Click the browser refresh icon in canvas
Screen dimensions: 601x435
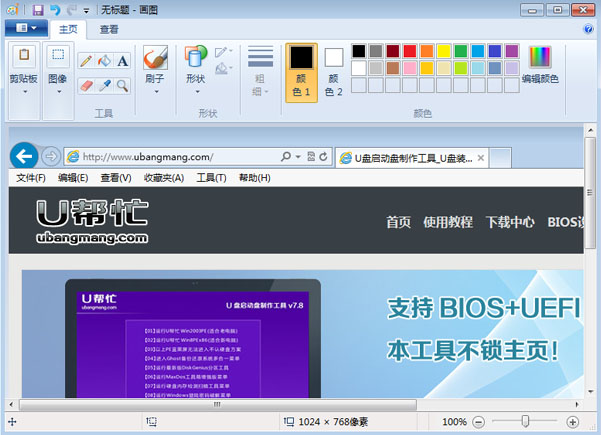click(323, 156)
